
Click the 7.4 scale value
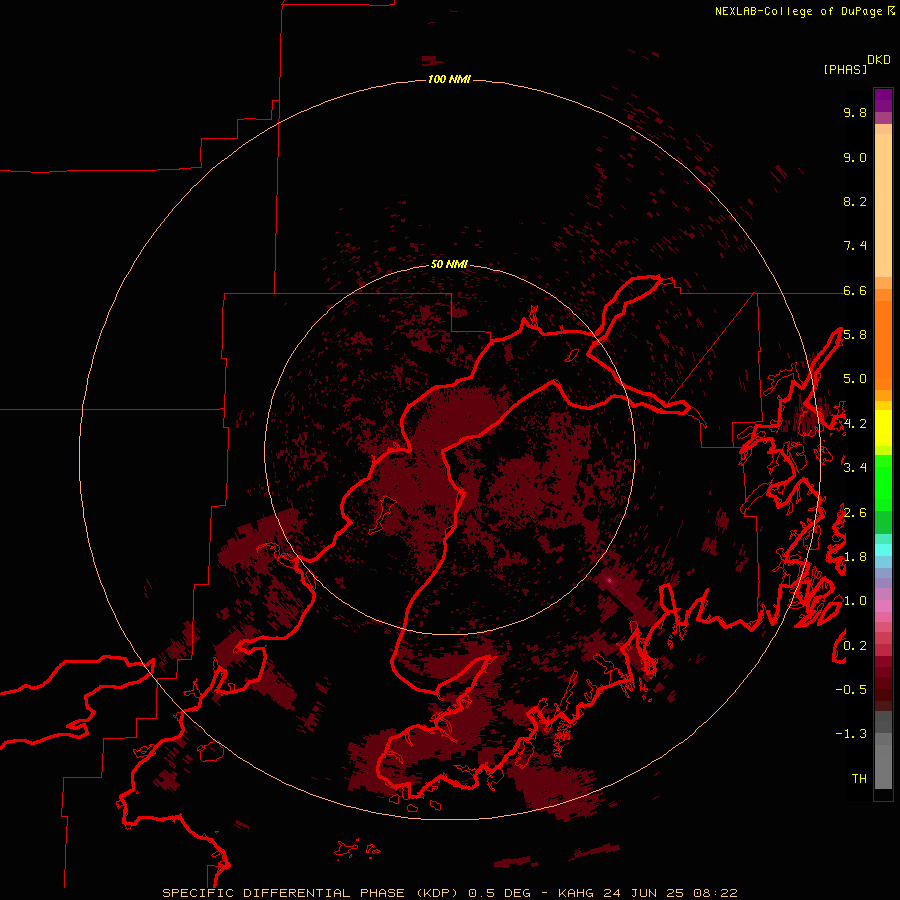click(x=855, y=246)
